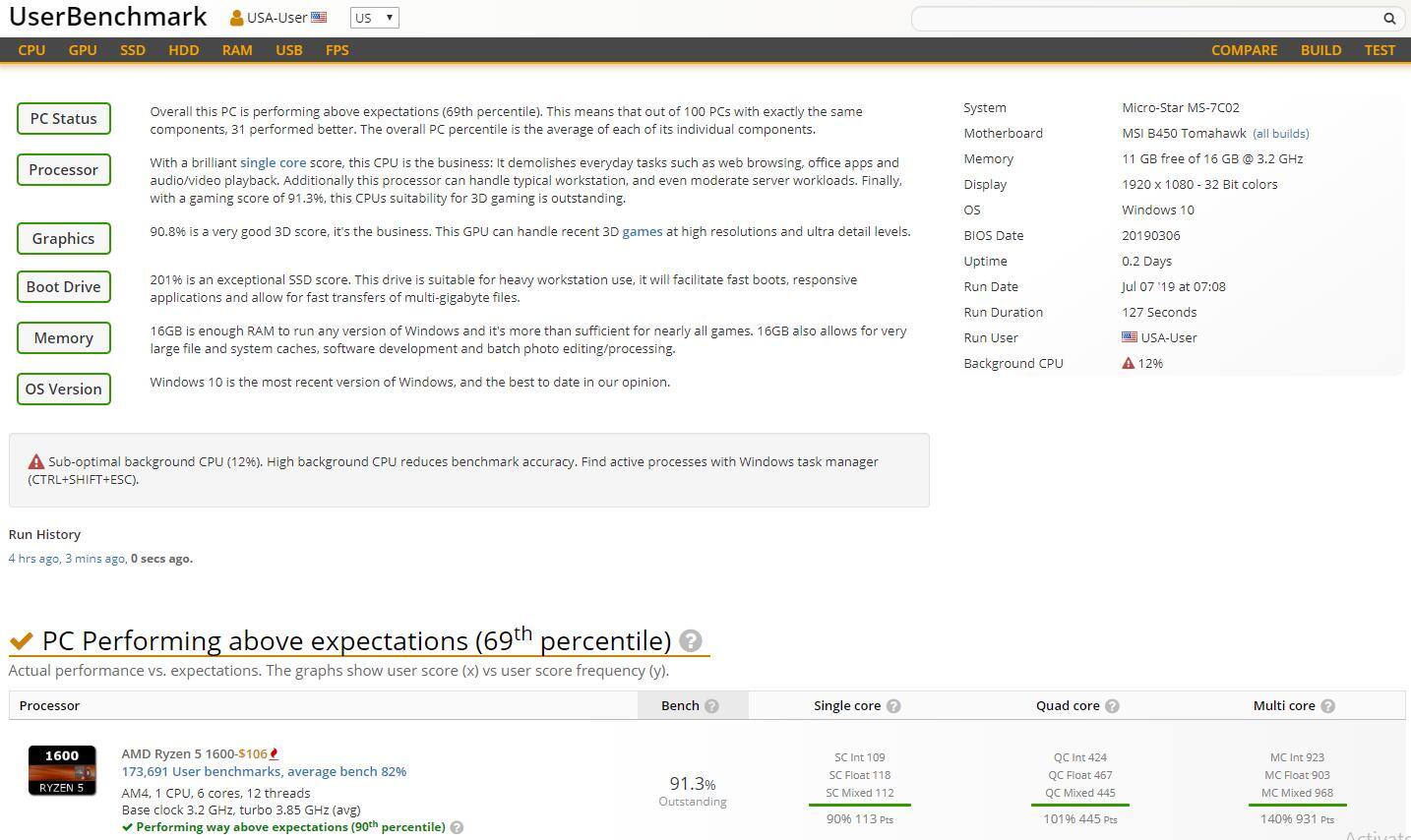
Task: Open the '(all builds)' link
Action: 1280,134
